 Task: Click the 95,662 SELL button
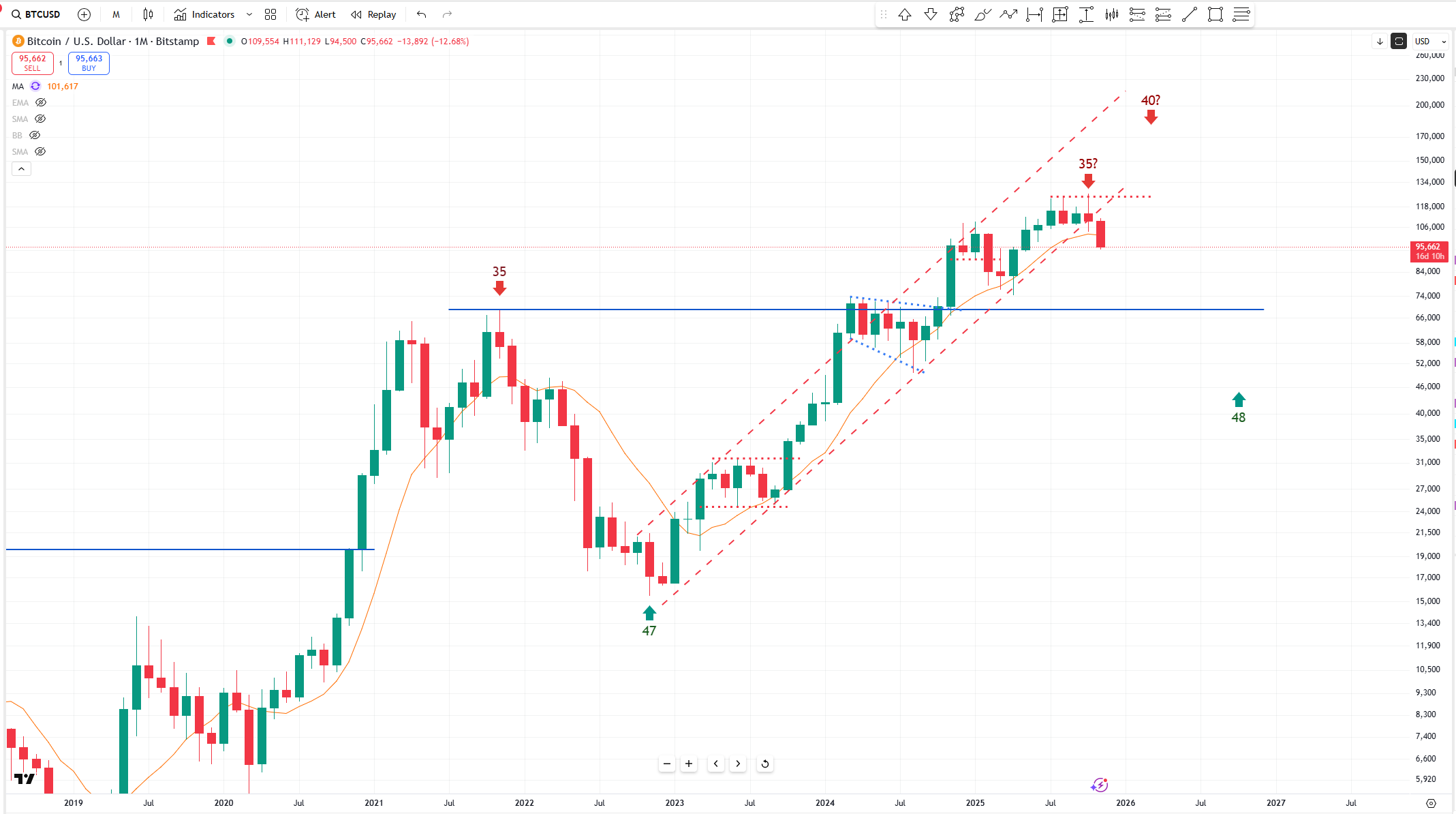(32, 63)
